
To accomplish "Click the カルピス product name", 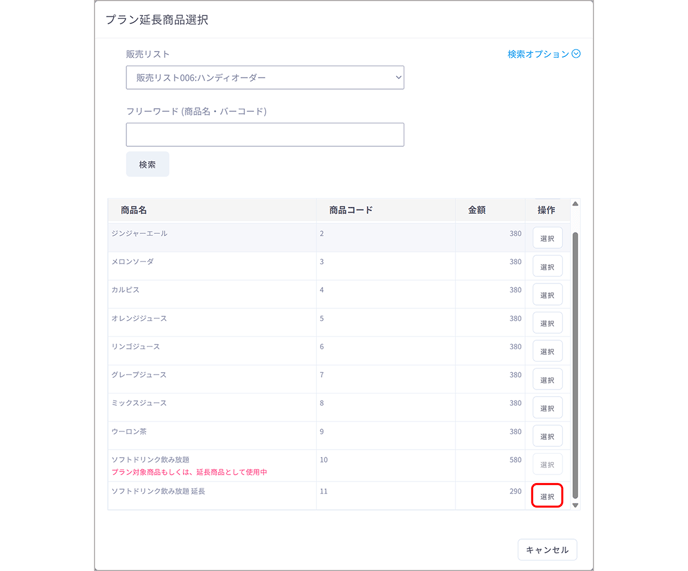I will point(125,290).
